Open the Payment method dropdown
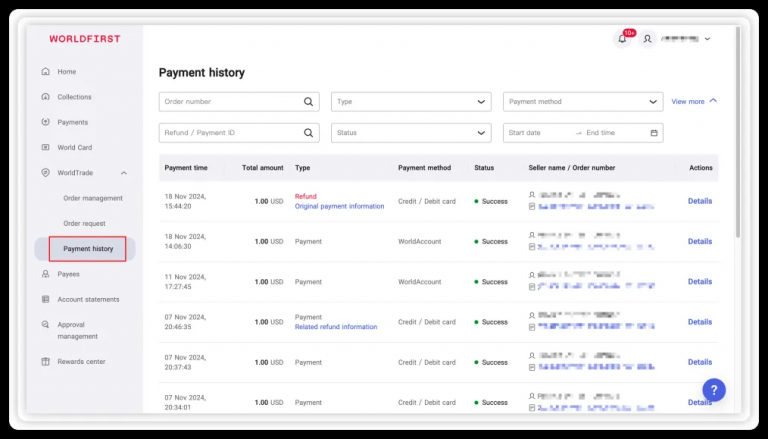768x439 pixels. (x=583, y=102)
